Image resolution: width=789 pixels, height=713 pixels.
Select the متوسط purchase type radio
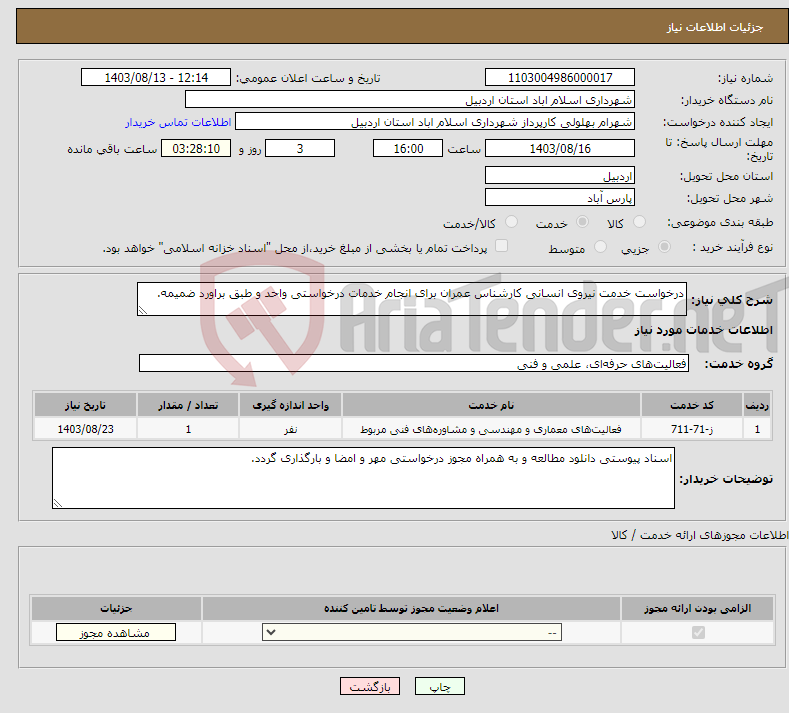600,247
